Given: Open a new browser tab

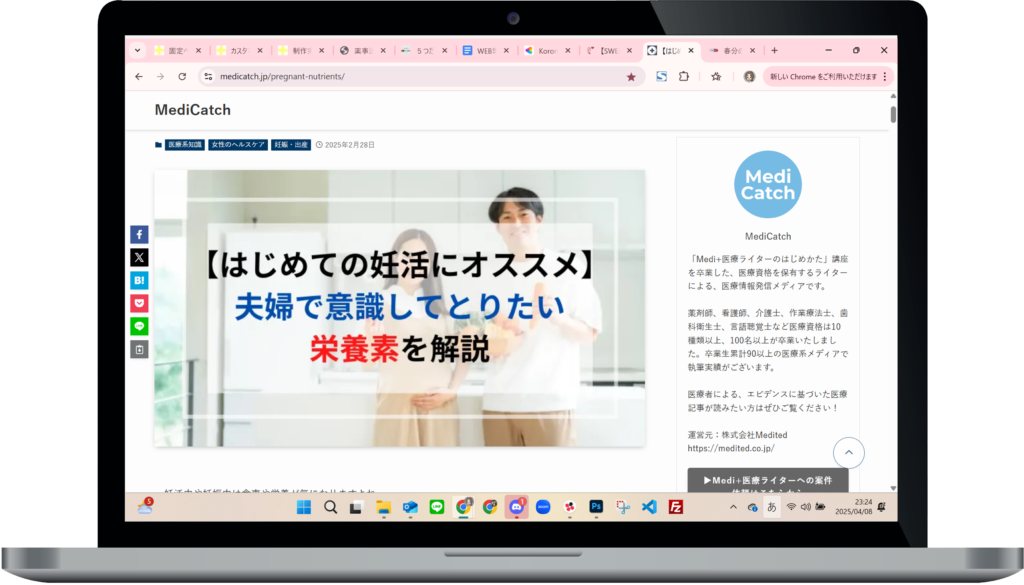Looking at the screenshot, I should 774,50.
